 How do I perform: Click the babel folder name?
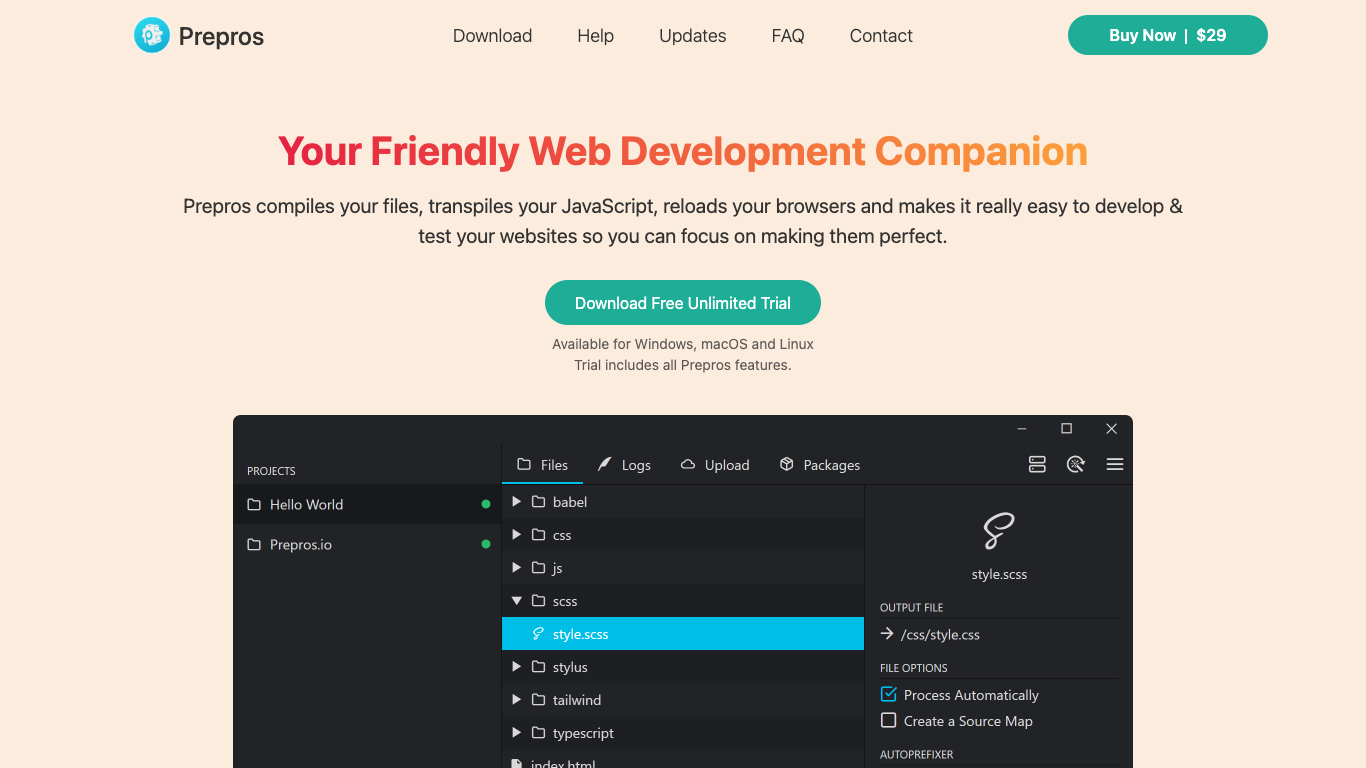click(x=570, y=502)
